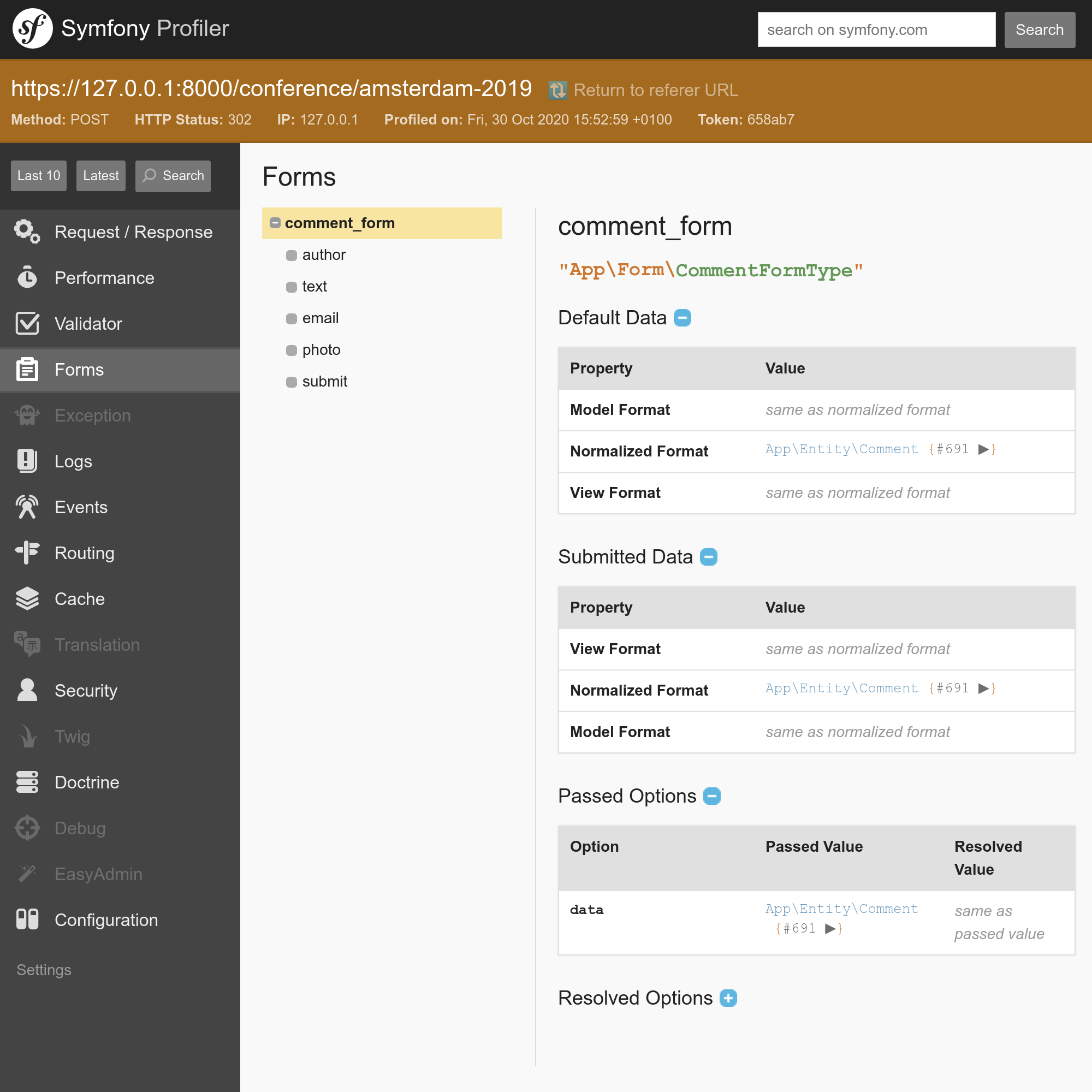The image size is (1092, 1092).
Task: Click the Doctrine database icon
Action: pos(27,782)
